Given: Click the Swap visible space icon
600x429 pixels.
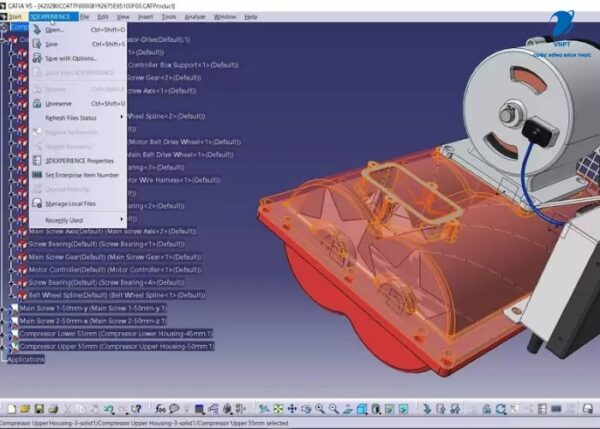Looking at the screenshot, I should point(403,409).
